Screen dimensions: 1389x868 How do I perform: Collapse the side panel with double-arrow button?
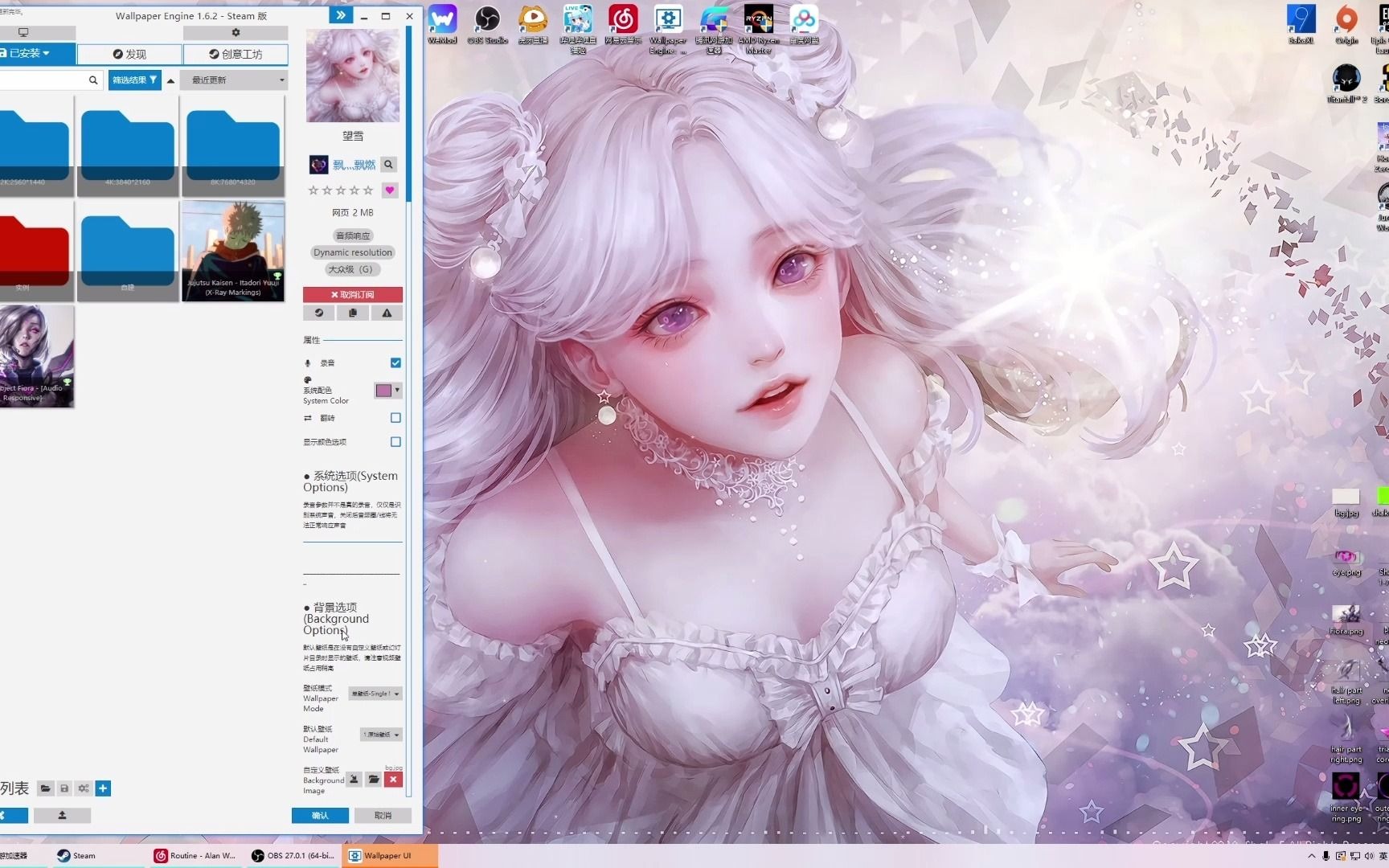341,15
